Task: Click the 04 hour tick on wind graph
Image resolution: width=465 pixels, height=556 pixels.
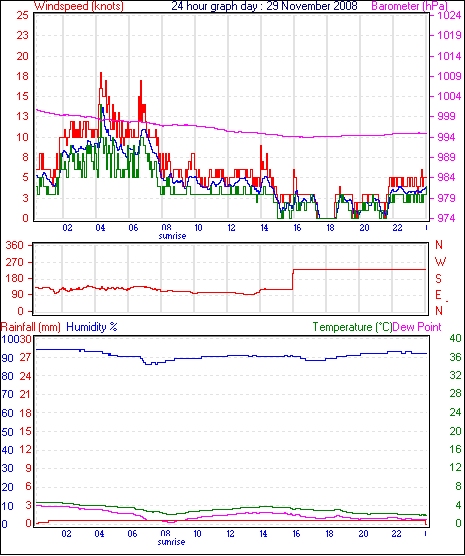Action: [x=100, y=227]
